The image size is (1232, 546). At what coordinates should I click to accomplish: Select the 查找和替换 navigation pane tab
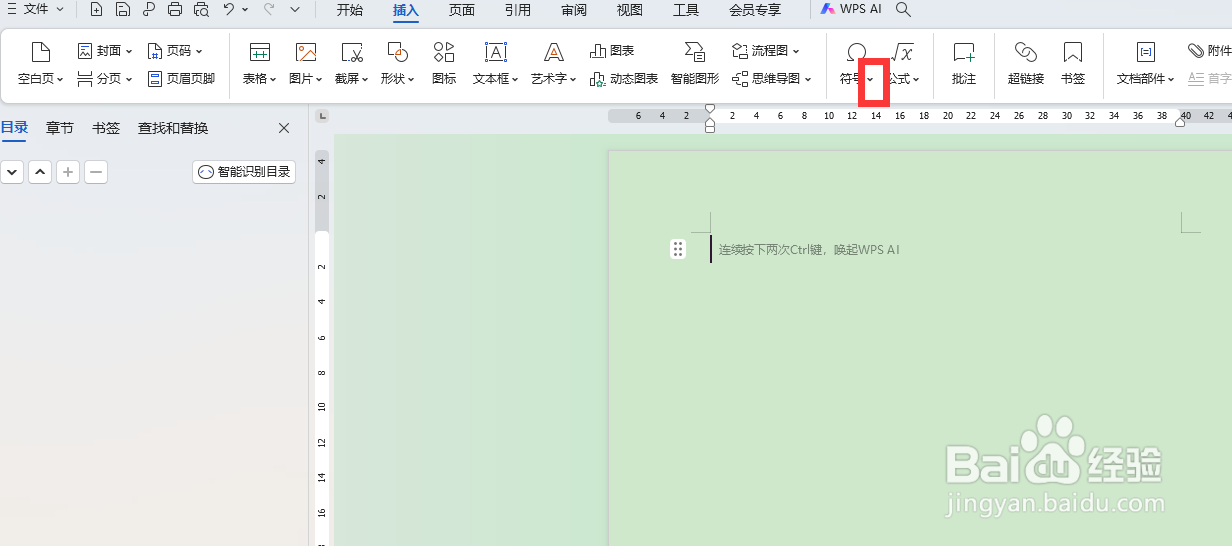click(x=173, y=128)
